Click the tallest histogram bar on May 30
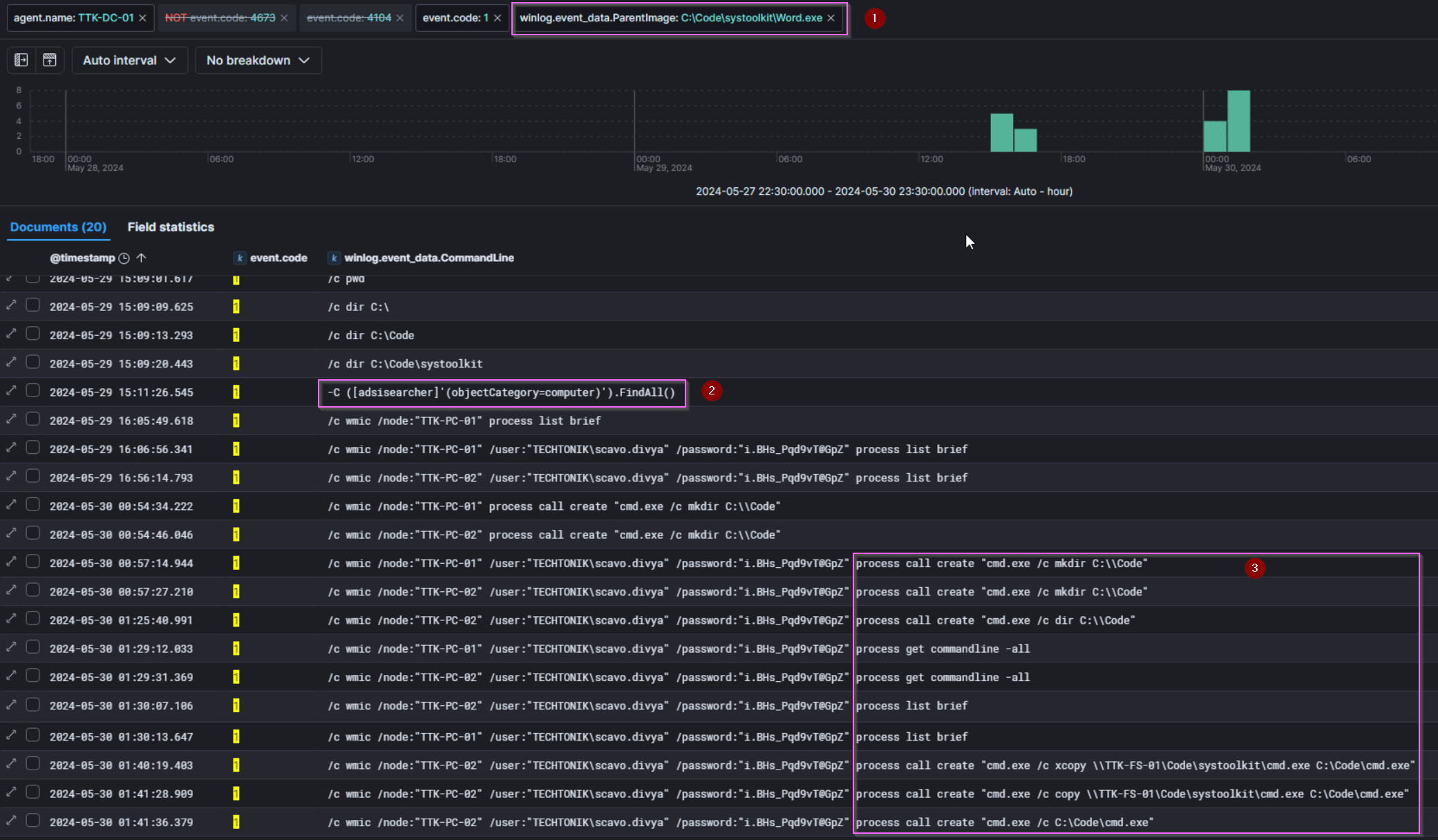The image size is (1438, 840). (1238, 121)
